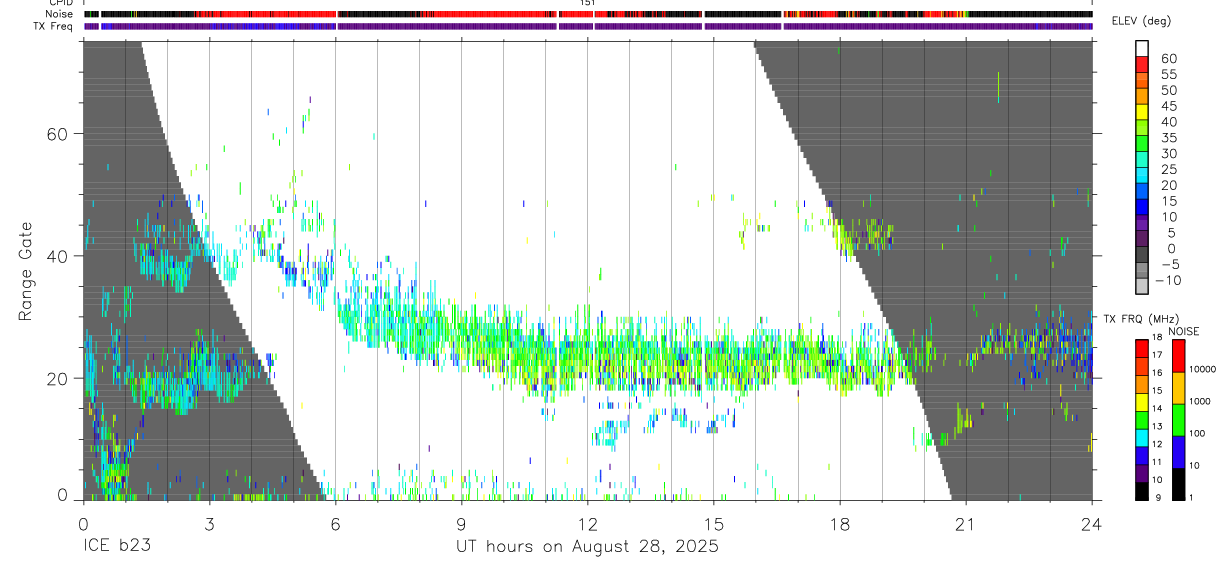Select Range Gate axis tick label '60'
This screenshot has width=1228, height=567.
(x=57, y=134)
